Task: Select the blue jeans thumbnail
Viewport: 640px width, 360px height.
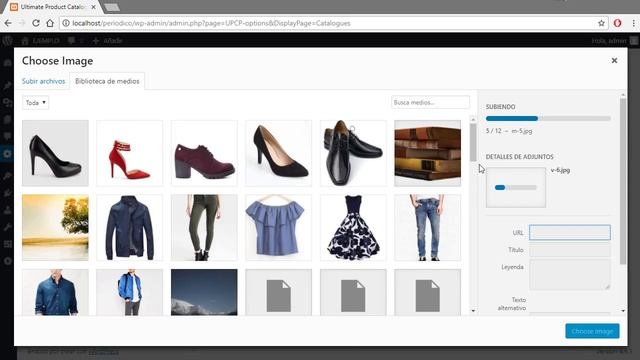Action: pyautogui.click(x=427, y=228)
